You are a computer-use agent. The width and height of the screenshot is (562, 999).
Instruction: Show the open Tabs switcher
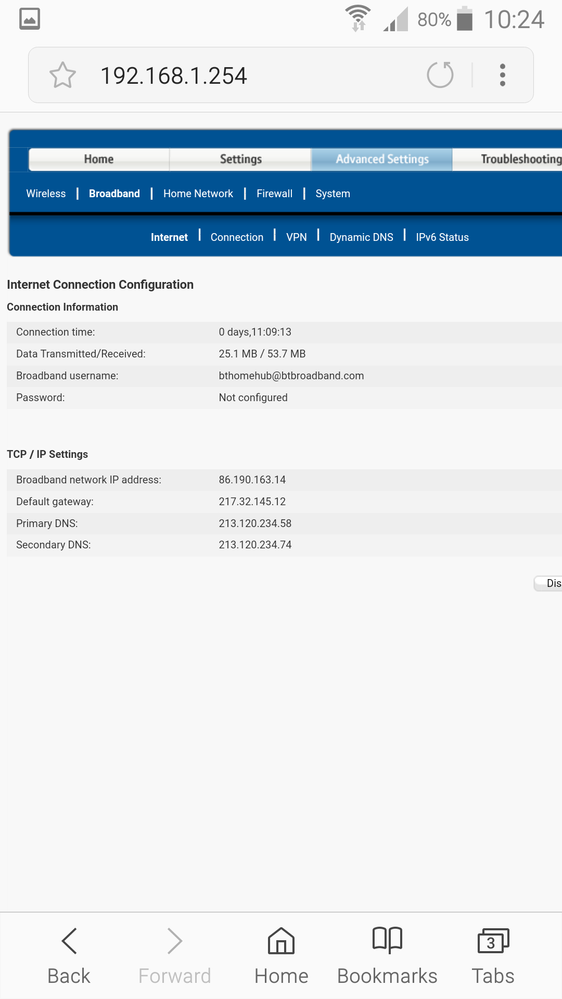tap(493, 955)
